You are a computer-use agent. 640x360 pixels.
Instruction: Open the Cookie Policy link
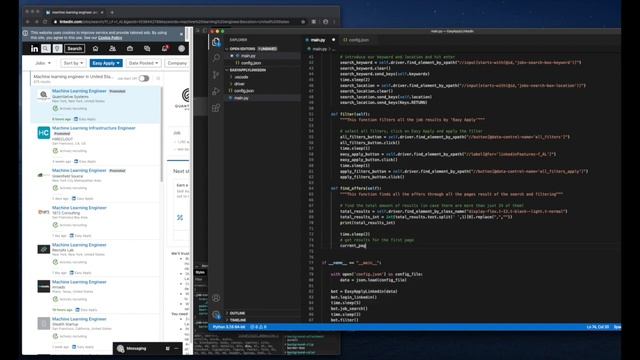(x=110, y=38)
